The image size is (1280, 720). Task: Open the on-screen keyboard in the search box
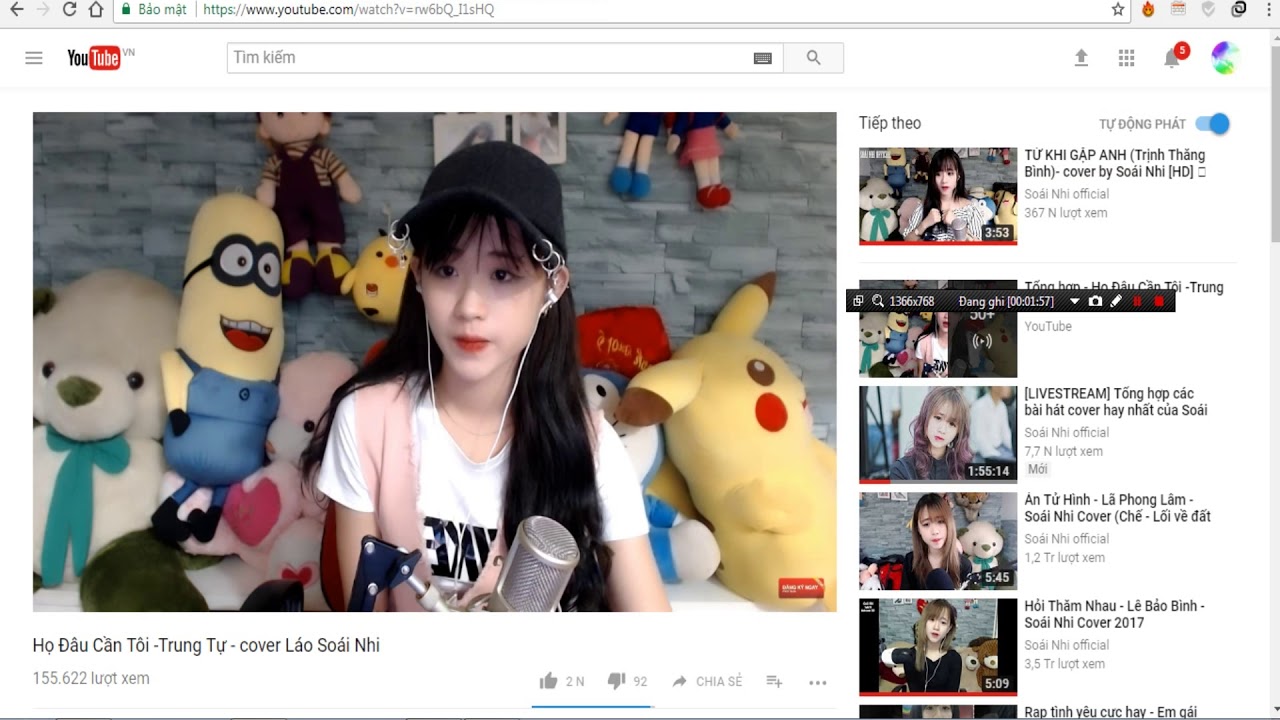point(763,58)
